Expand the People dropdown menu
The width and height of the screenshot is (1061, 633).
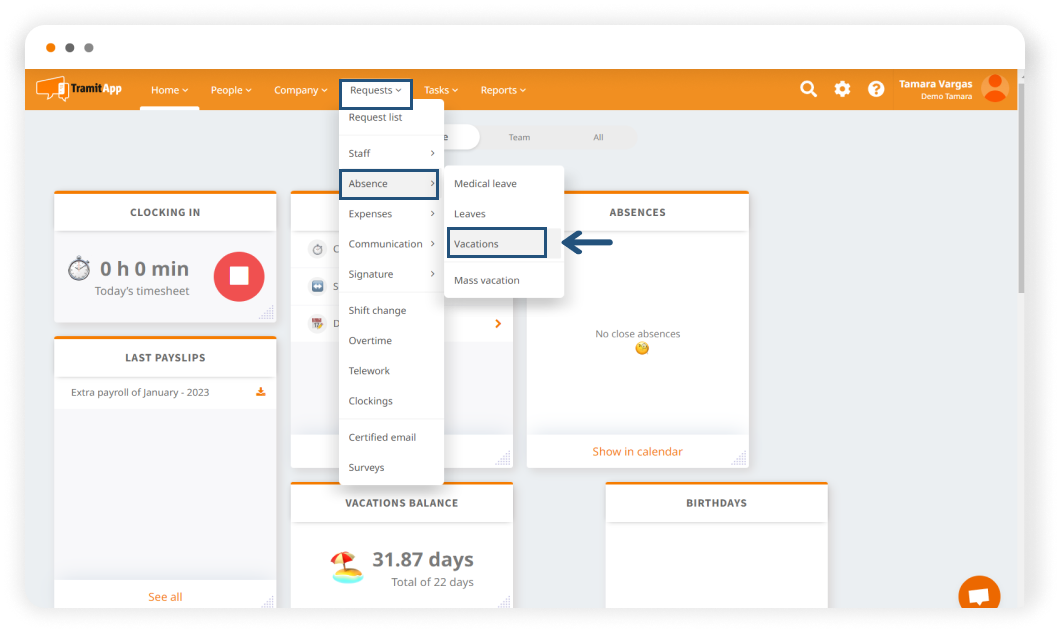(x=231, y=90)
